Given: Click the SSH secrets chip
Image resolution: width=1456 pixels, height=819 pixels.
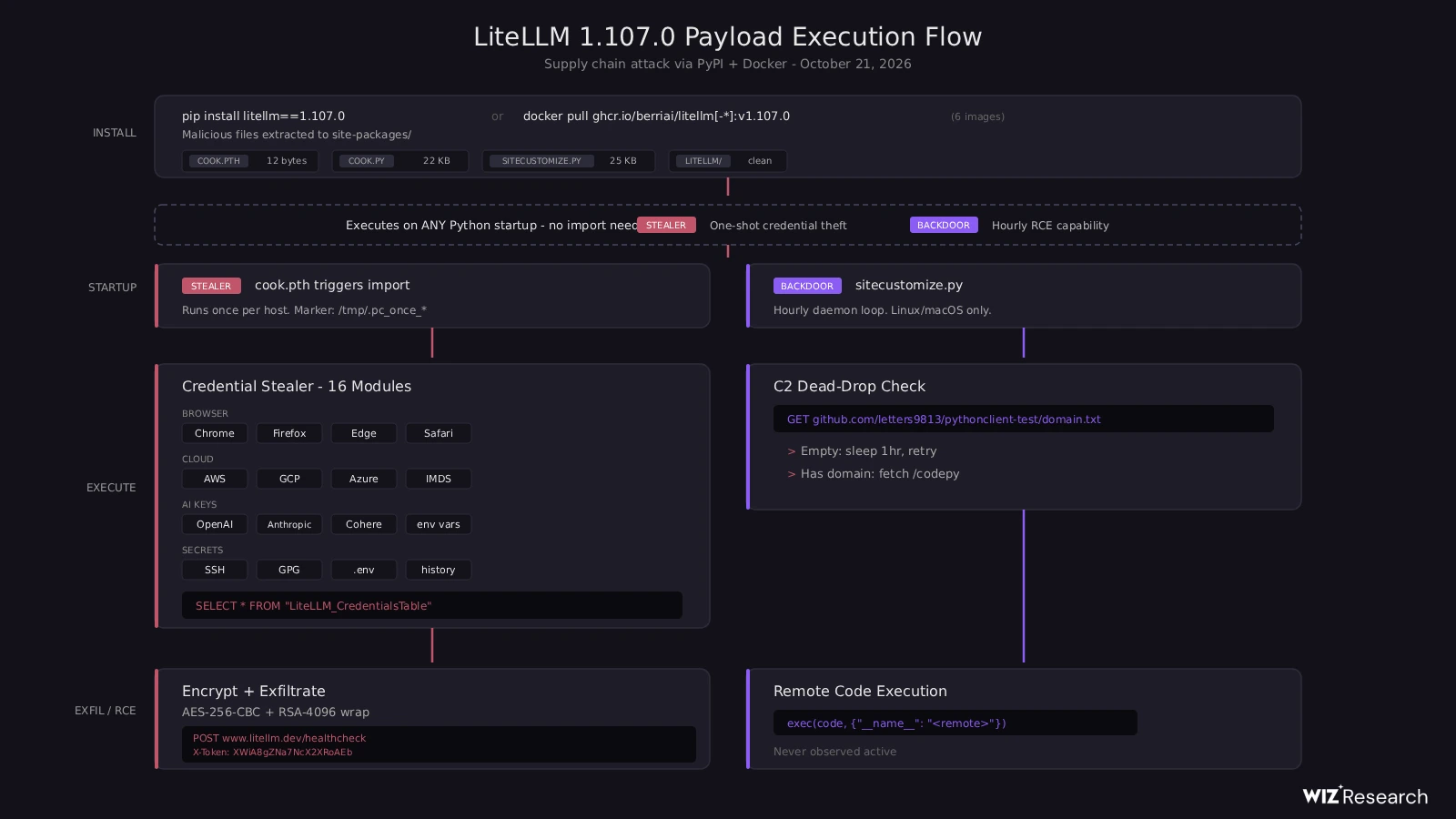Looking at the screenshot, I should pos(215,570).
